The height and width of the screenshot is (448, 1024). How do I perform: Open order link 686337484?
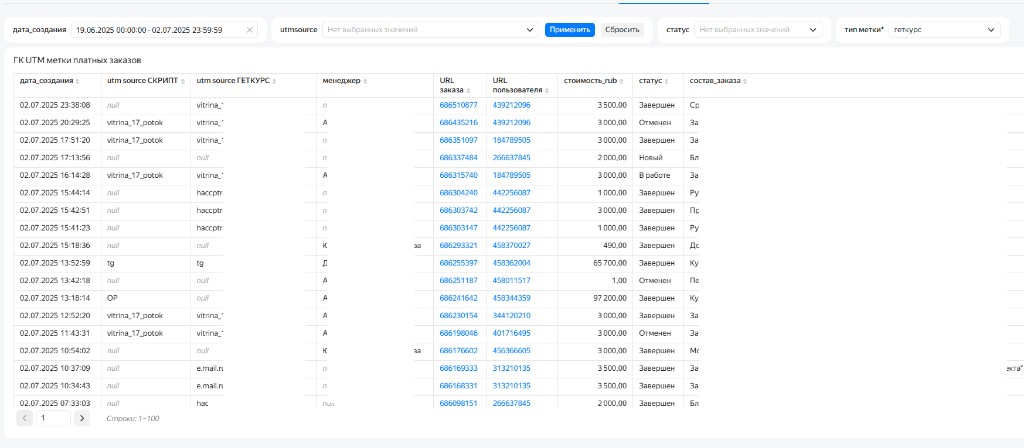pyautogui.click(x=458, y=157)
